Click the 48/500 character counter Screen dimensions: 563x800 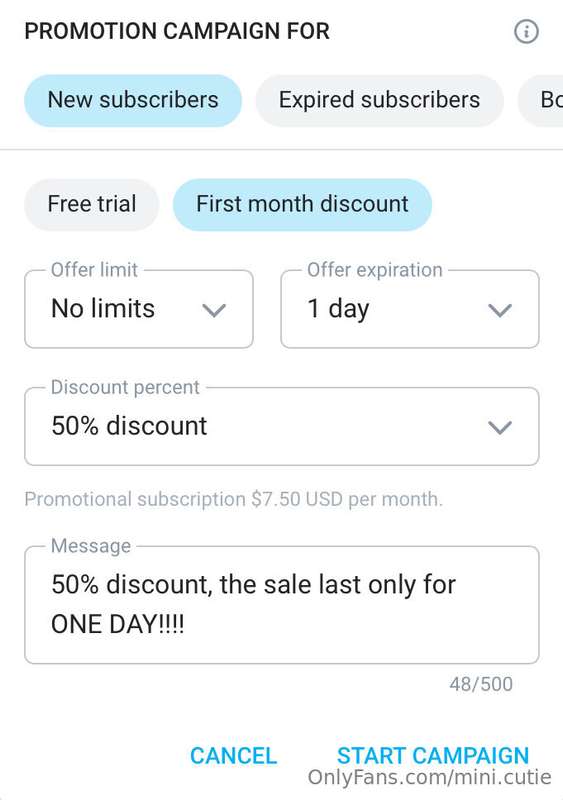click(481, 684)
